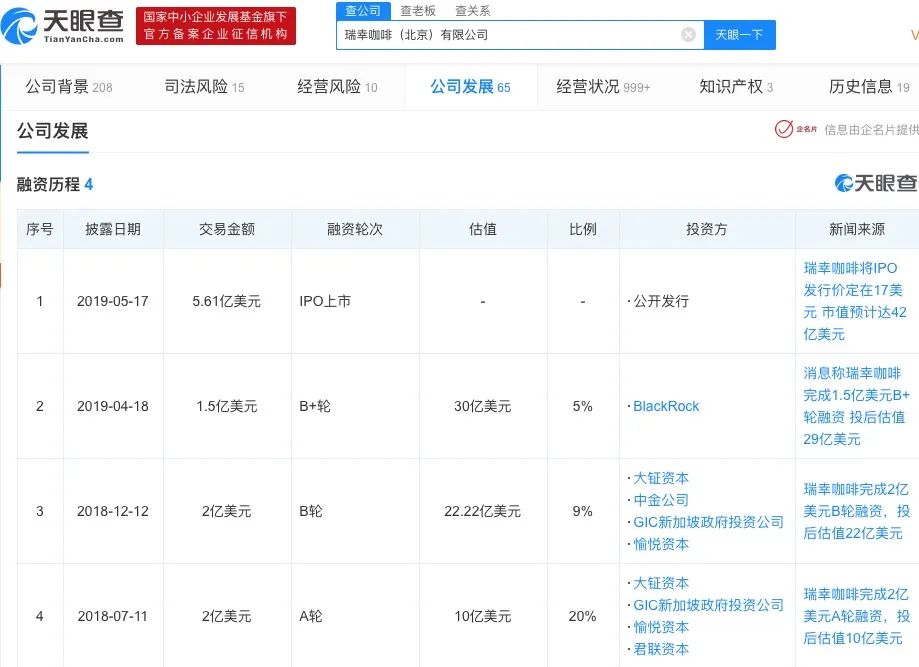The width and height of the screenshot is (919, 667).
Task: Open news link about 2亿美元B轮融资
Action: point(856,511)
